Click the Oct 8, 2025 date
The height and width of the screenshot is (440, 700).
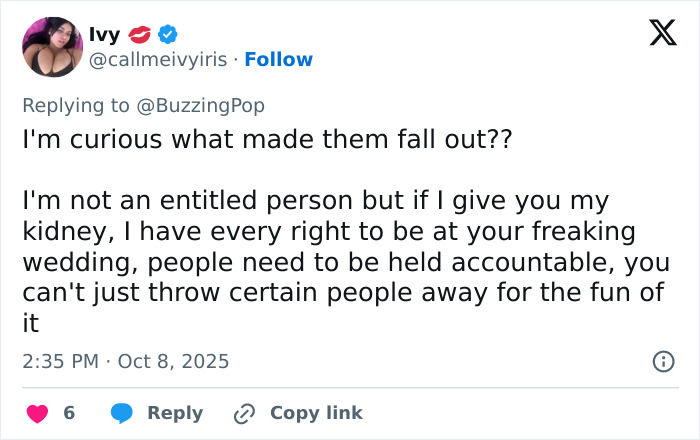[173, 361]
